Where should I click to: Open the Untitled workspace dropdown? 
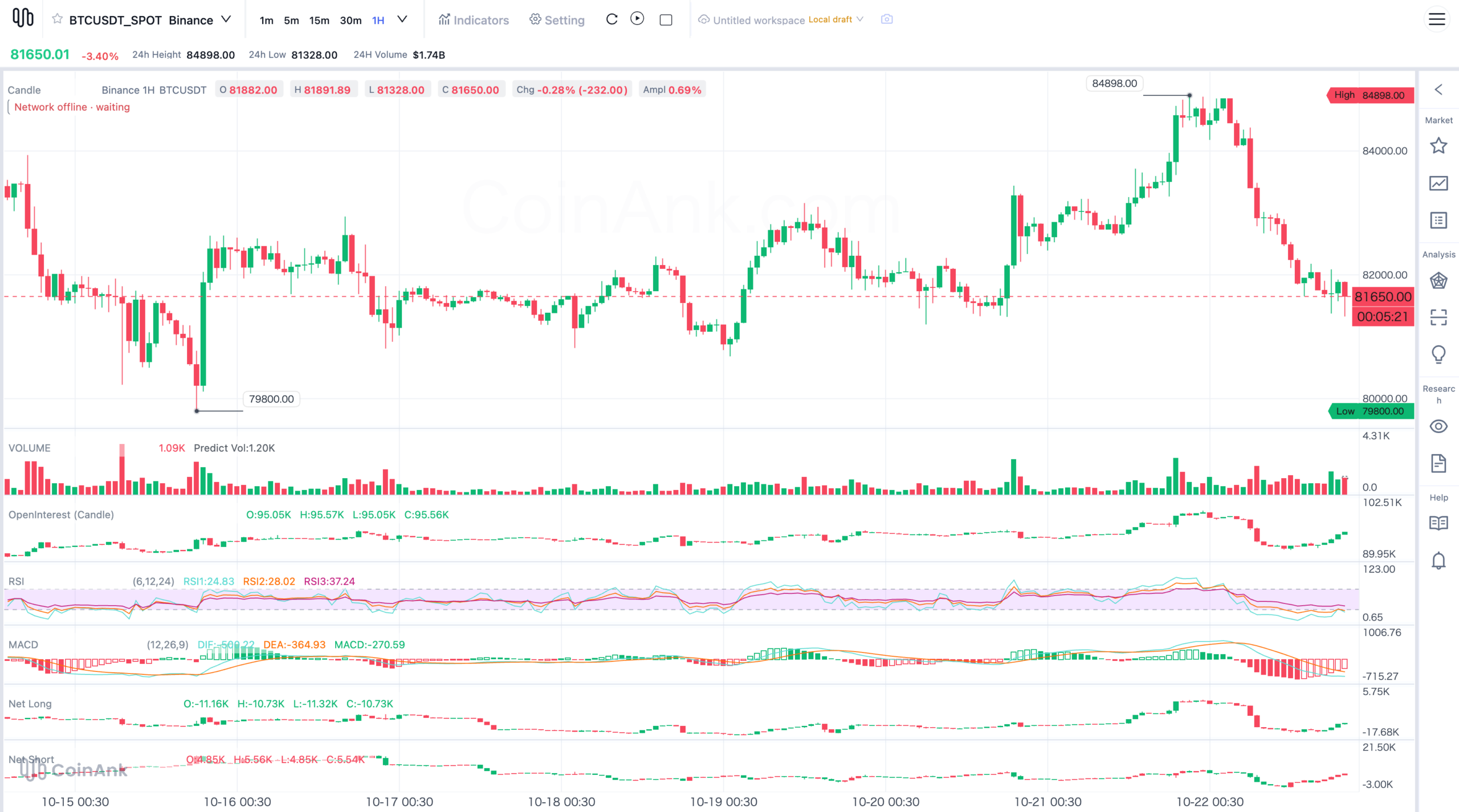[781, 20]
